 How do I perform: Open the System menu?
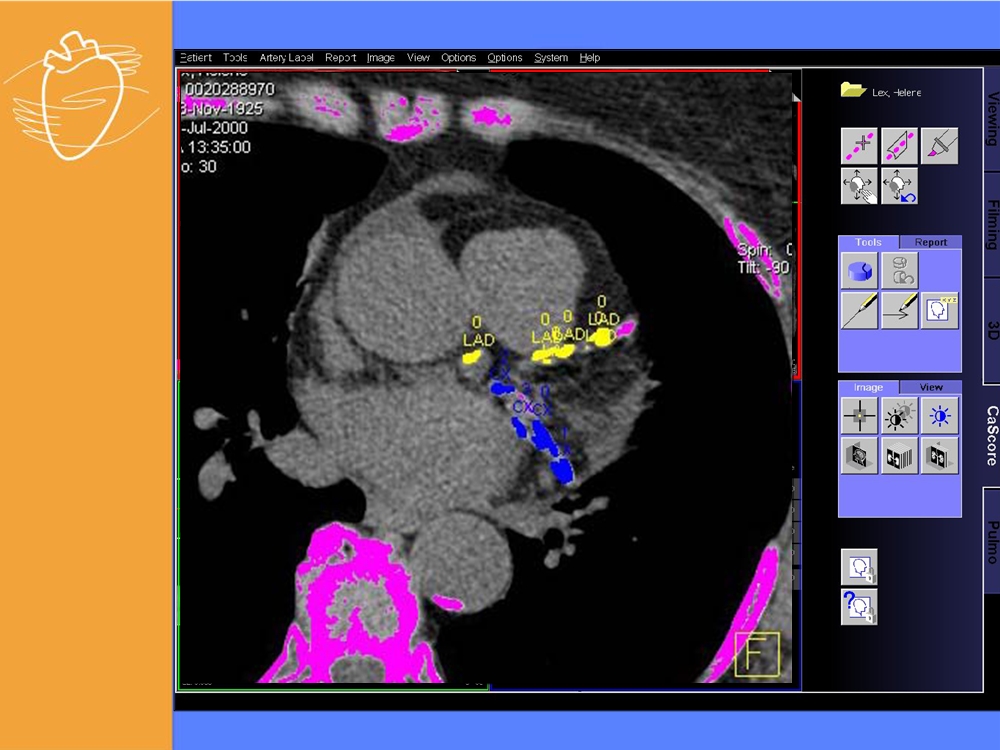551,57
